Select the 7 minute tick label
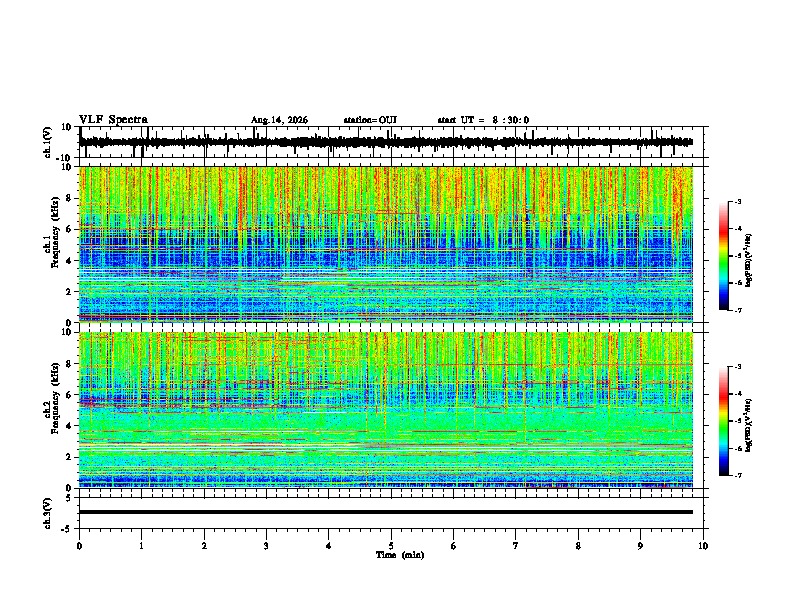 point(516,546)
